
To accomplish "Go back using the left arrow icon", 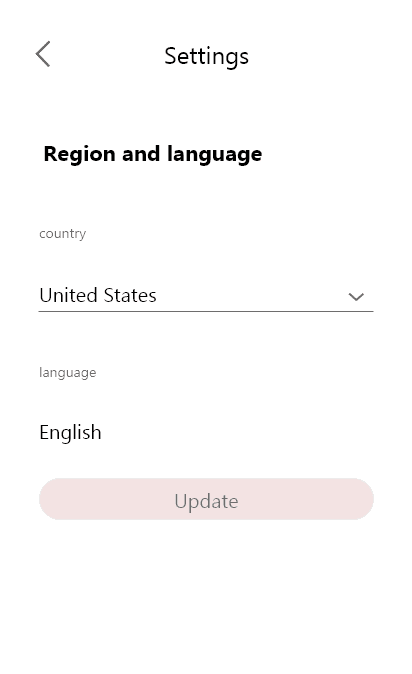I will pos(43,54).
